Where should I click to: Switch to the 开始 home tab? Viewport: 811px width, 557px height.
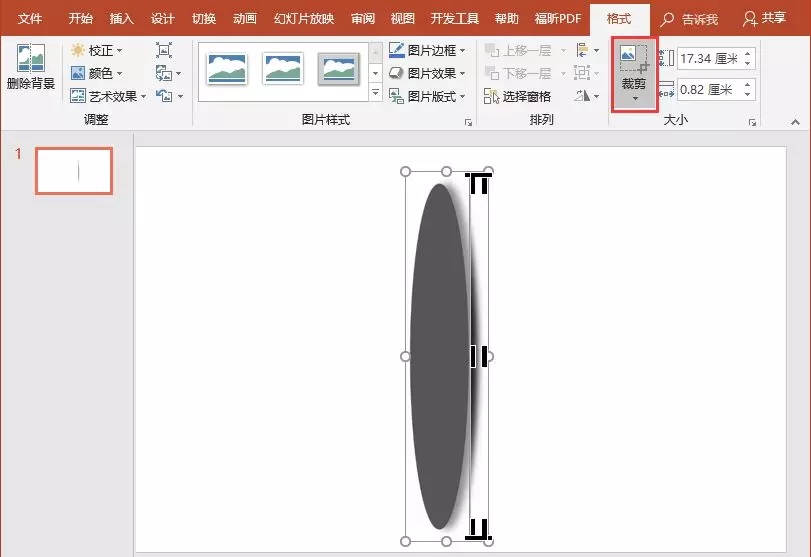[x=81, y=19]
